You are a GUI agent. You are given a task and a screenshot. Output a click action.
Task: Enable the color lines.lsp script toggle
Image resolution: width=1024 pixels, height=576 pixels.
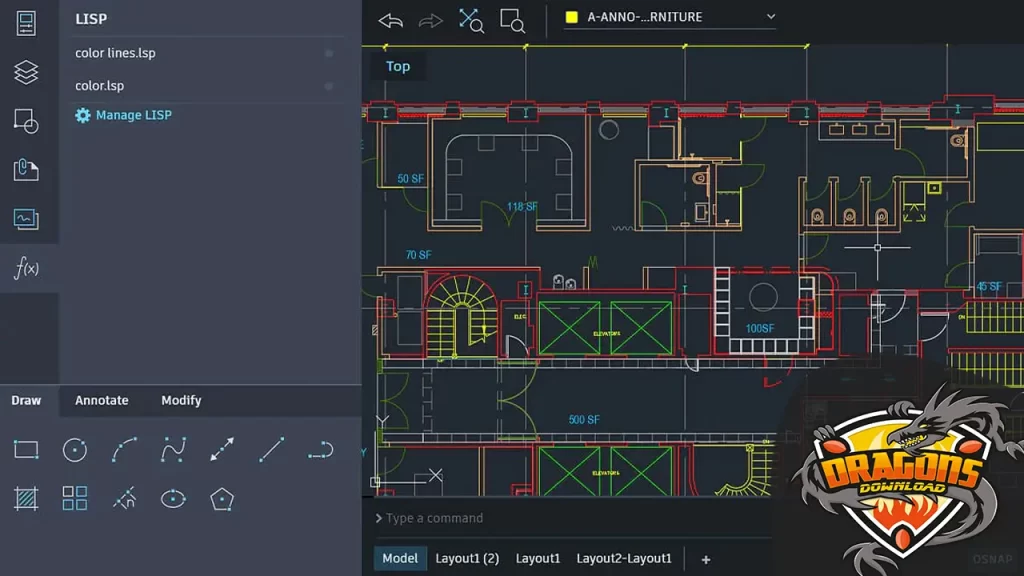(329, 53)
